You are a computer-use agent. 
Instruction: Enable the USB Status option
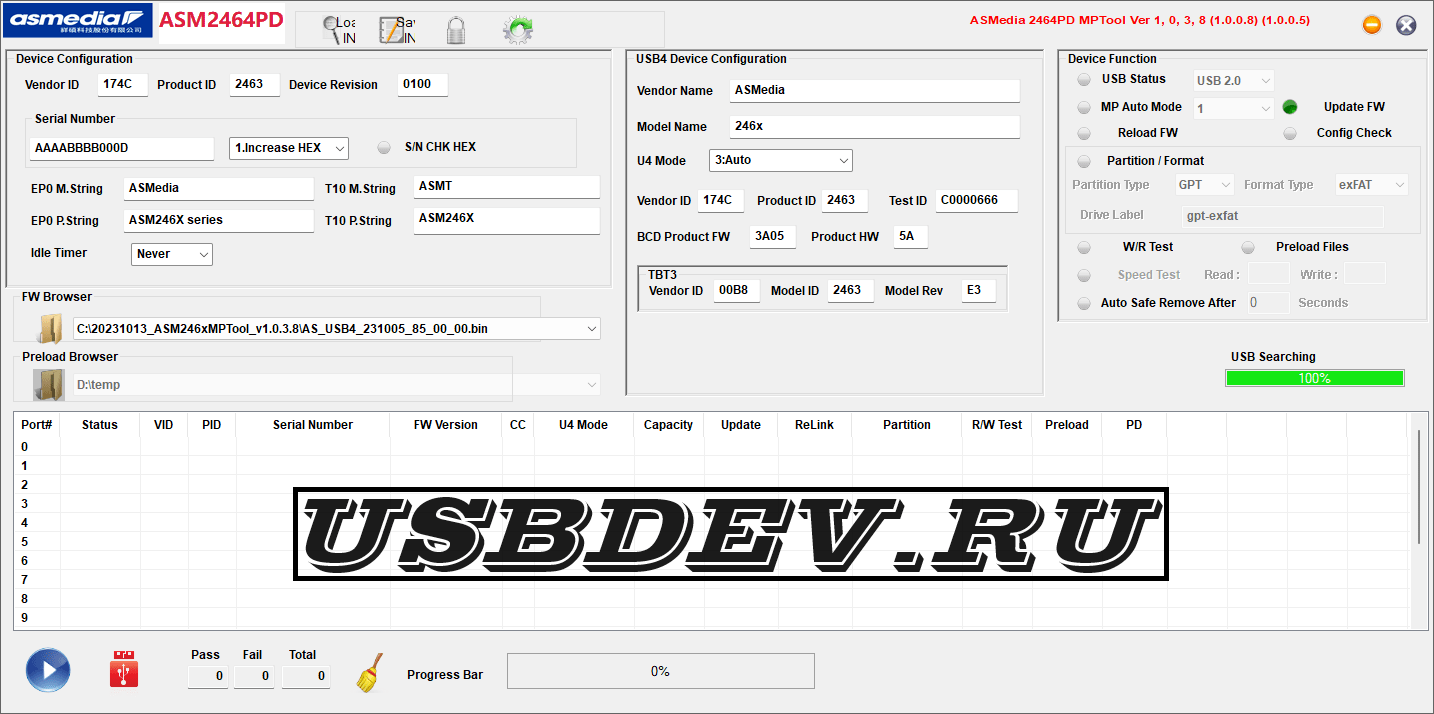coord(1084,80)
